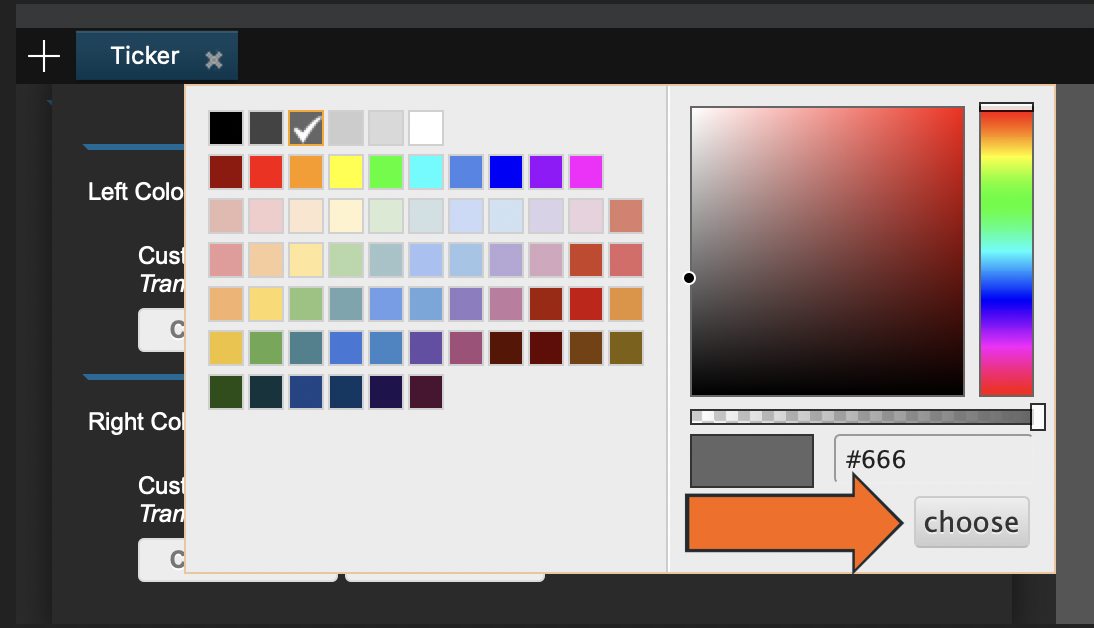Pick the orange palette swatch

pos(306,172)
